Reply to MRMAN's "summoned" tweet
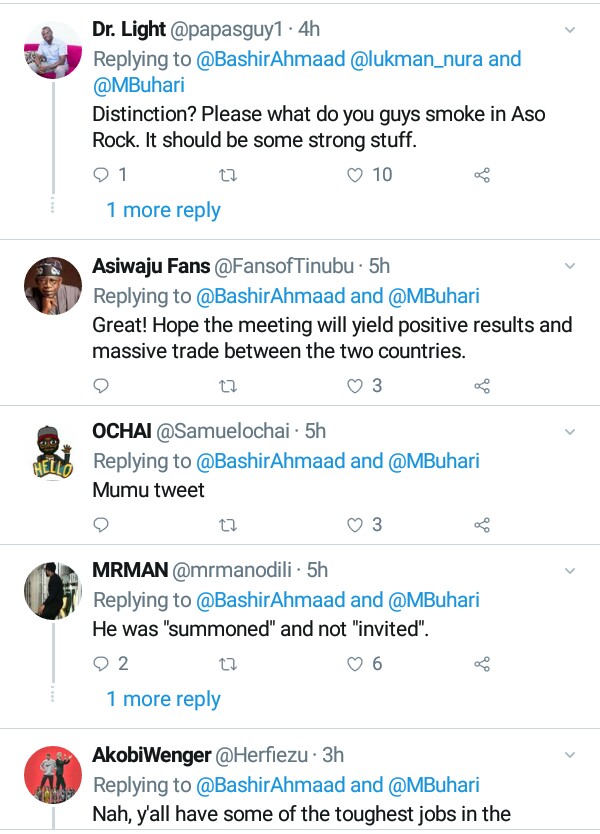600x834 pixels. [x=100, y=664]
